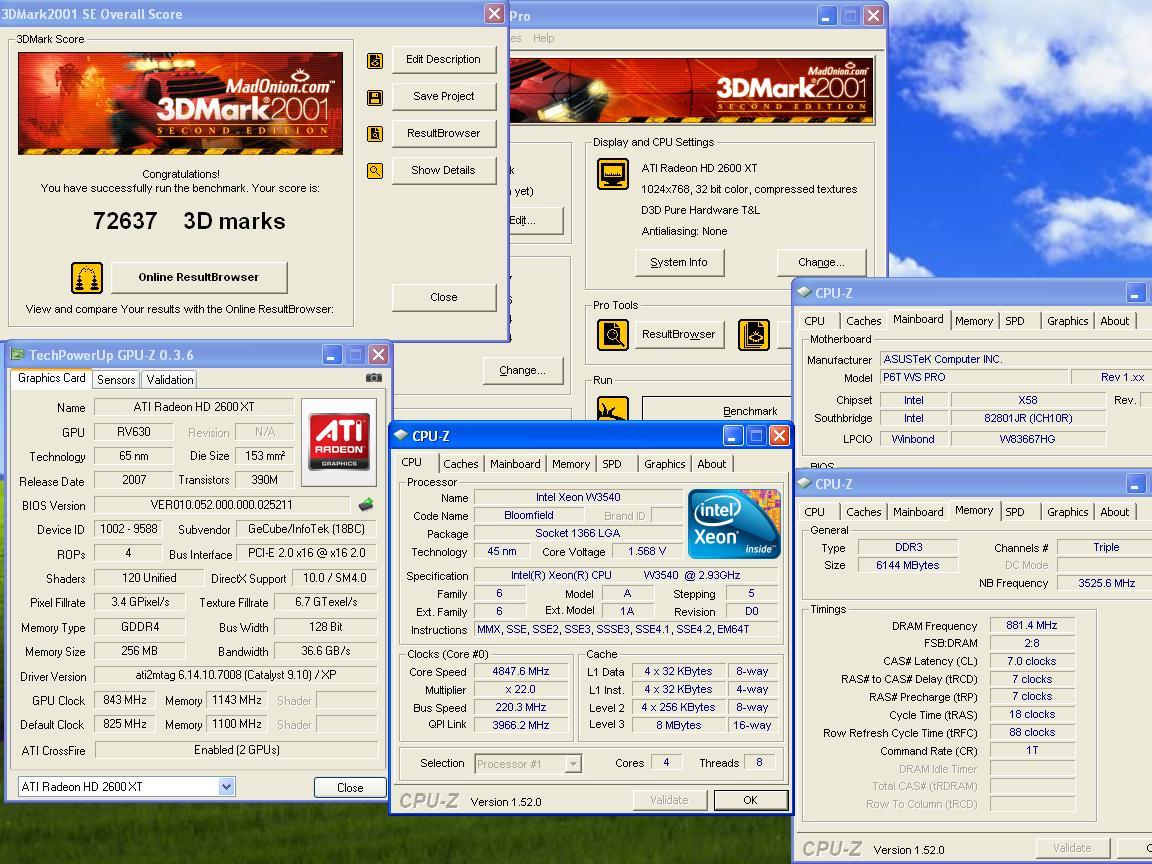This screenshot has height=864, width=1152.
Task: Open the Caches tab in front CPU-Z window
Action: click(x=461, y=464)
